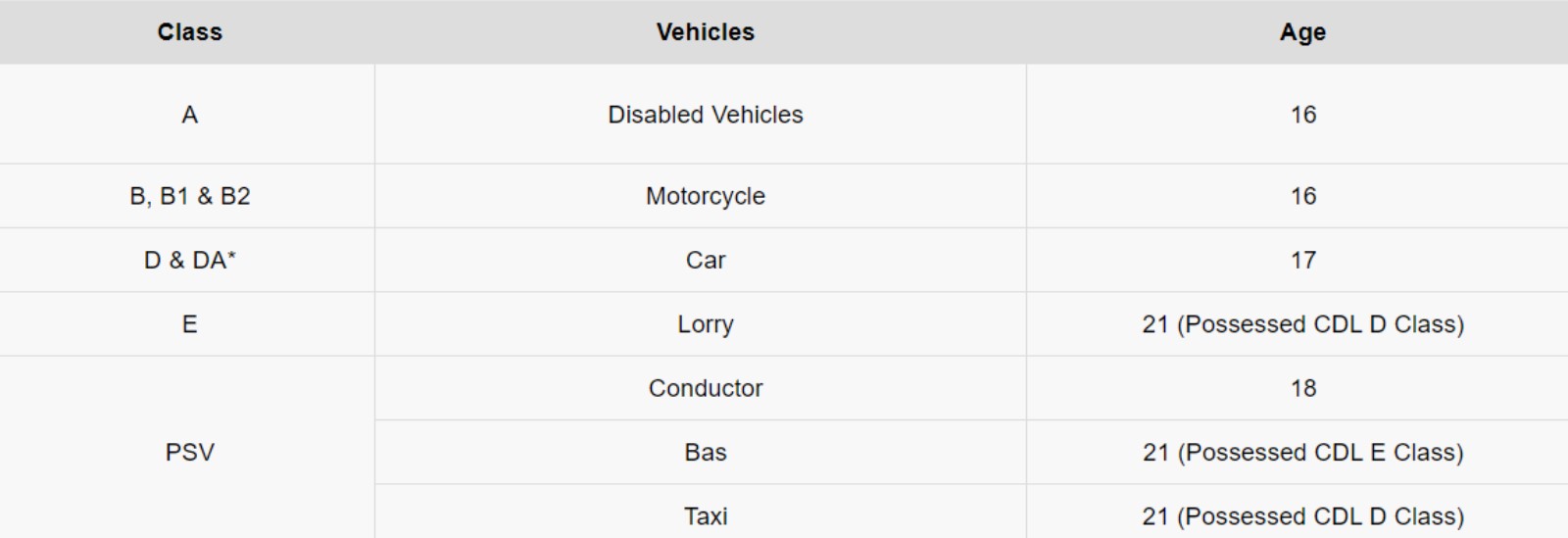Screen dimensions: 1568x538
Task: Click Lorry's 21 (Possessed CDL D Class) cell
Action: point(1302,324)
